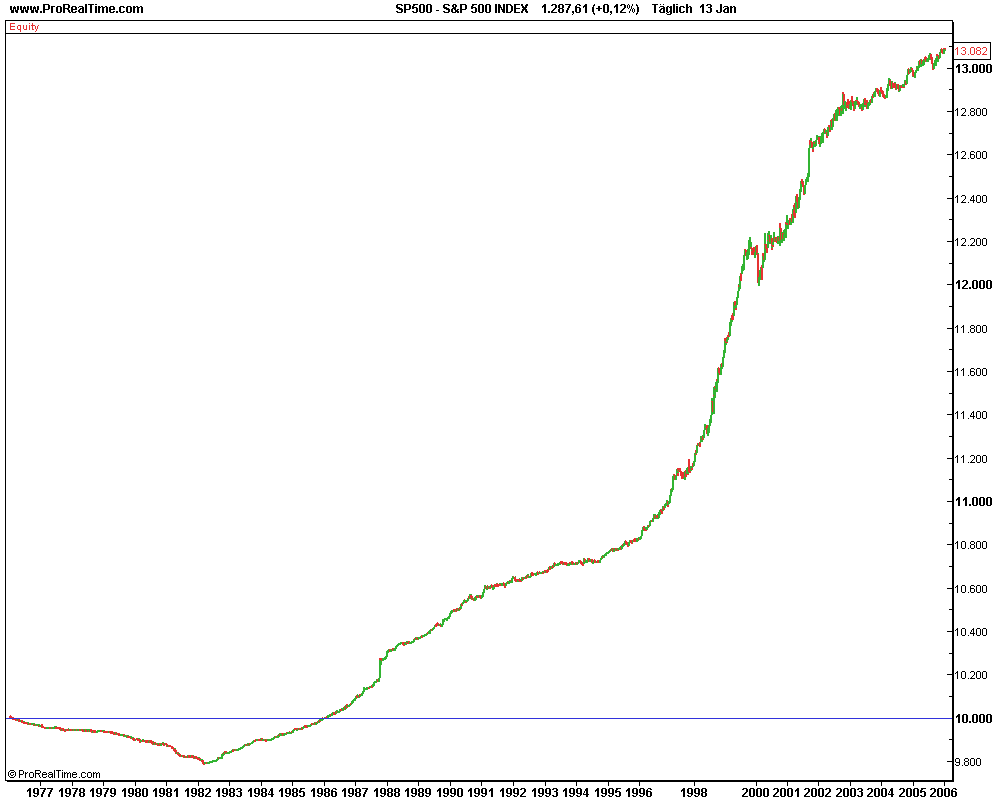This screenshot has width=1000, height=800.
Task: Click the 1994 year on time axis
Action: pos(577,793)
